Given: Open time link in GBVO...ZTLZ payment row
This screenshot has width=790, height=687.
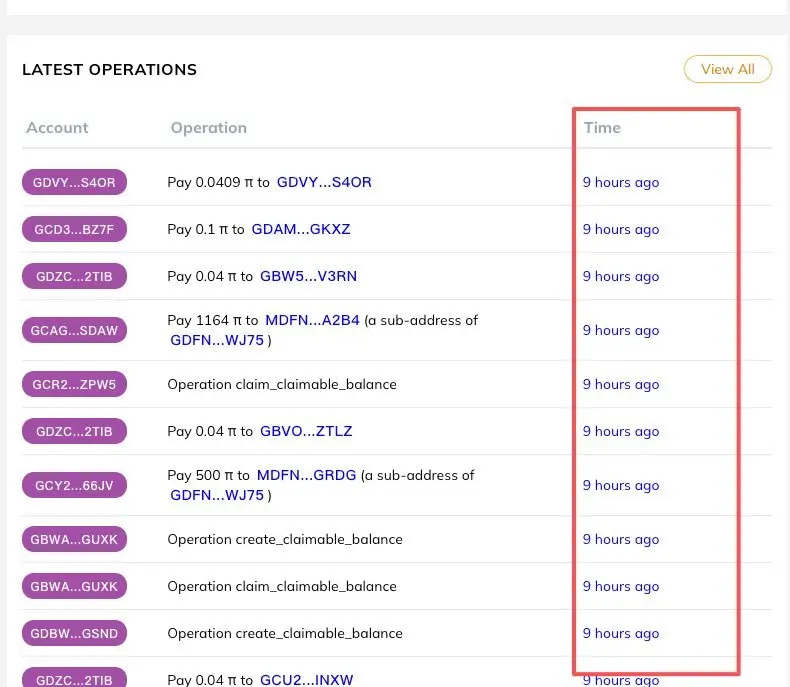Looking at the screenshot, I should (621, 432).
